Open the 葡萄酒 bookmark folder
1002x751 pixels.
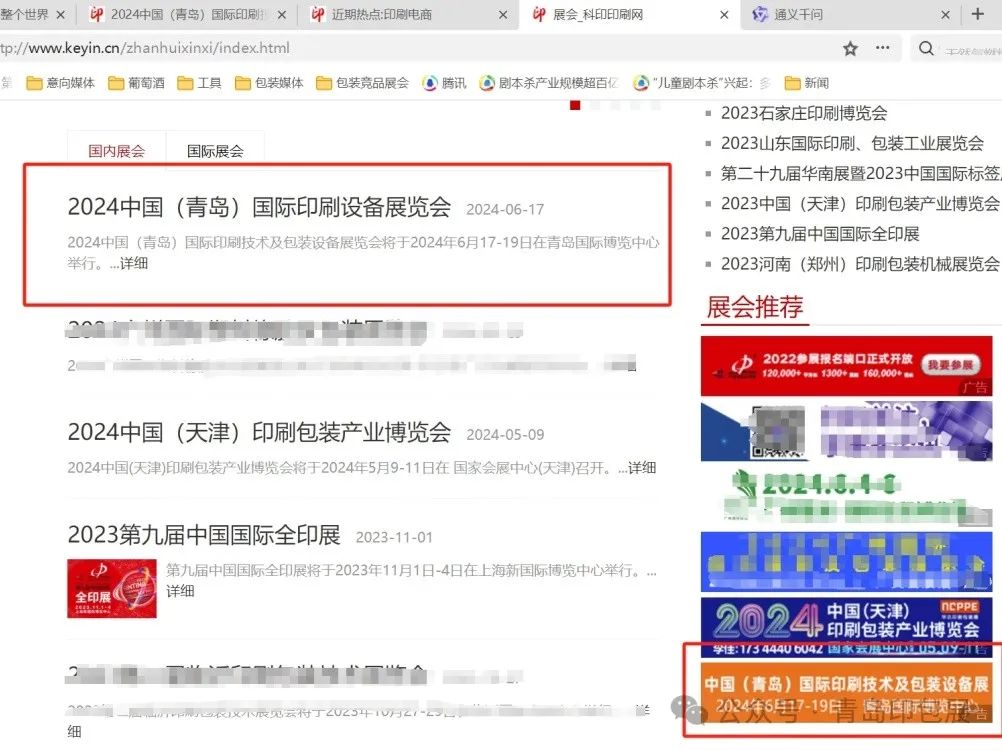tap(137, 83)
